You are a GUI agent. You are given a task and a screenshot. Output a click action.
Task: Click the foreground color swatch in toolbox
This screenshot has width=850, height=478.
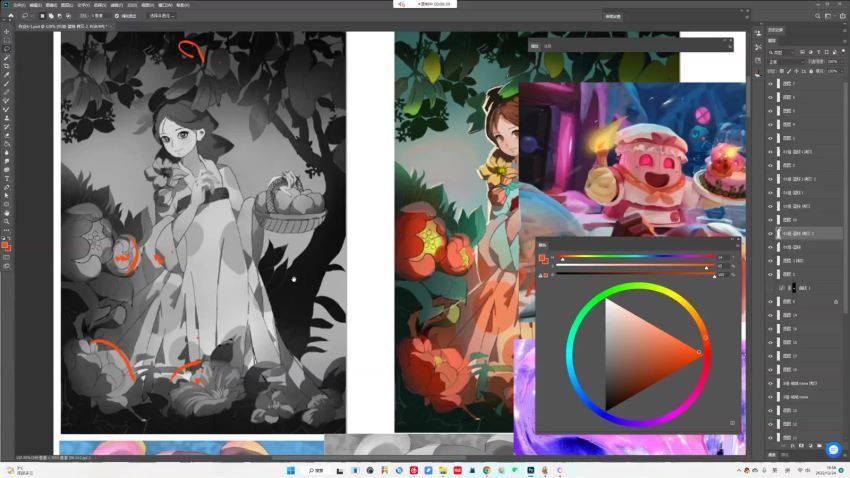tap(5, 246)
